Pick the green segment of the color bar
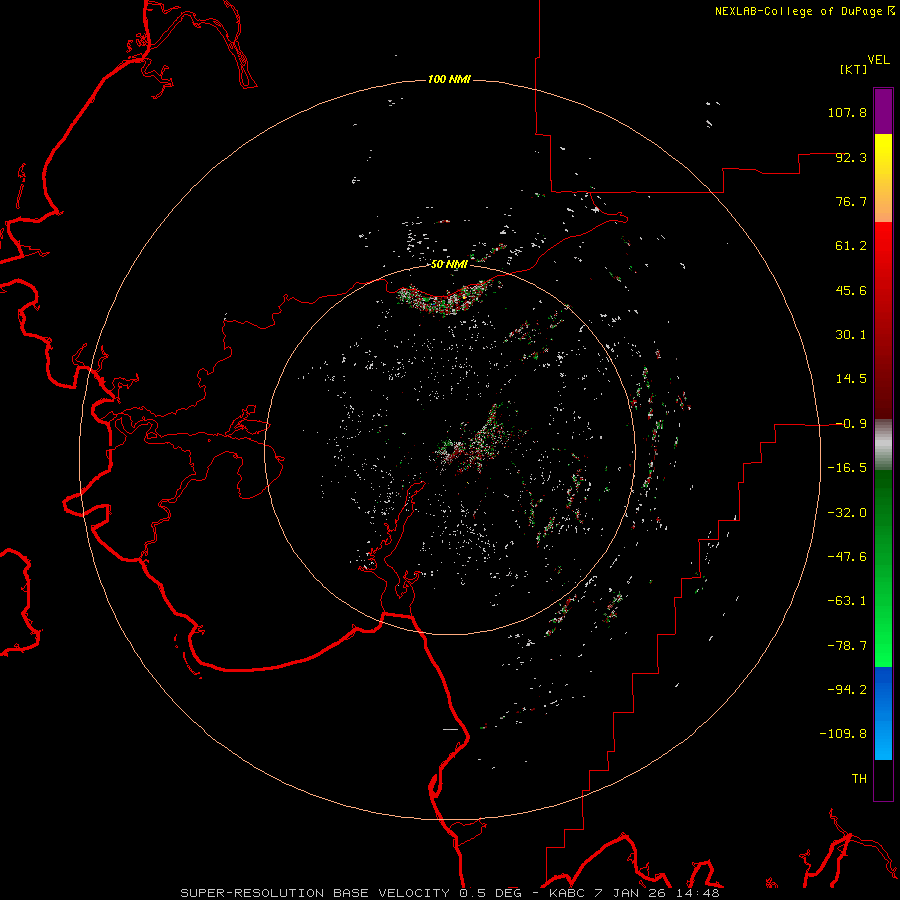Viewport: 900px width, 900px height. (883, 568)
